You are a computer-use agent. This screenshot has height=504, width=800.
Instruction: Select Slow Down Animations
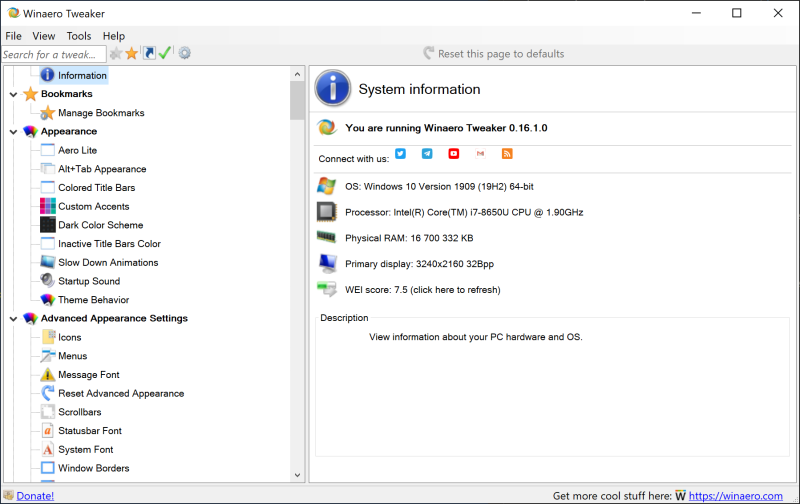[108, 262]
